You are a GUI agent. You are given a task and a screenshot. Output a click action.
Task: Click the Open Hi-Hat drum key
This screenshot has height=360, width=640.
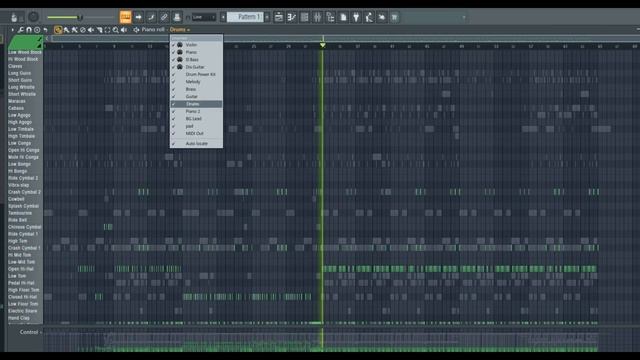[24, 269]
